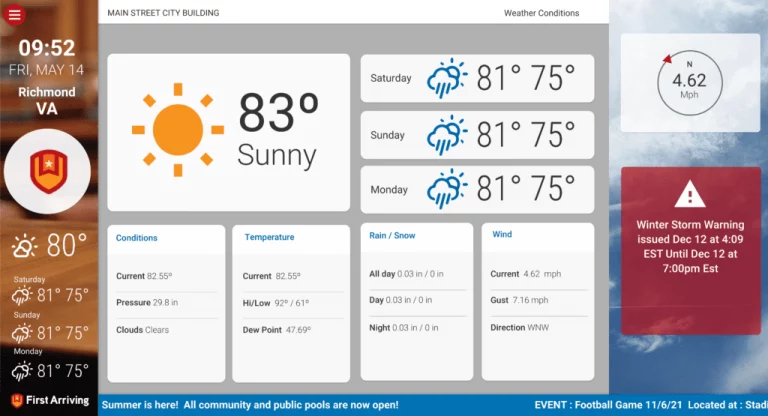Click the Weather Conditions header label
The width and height of the screenshot is (768, 416).
[x=541, y=13]
